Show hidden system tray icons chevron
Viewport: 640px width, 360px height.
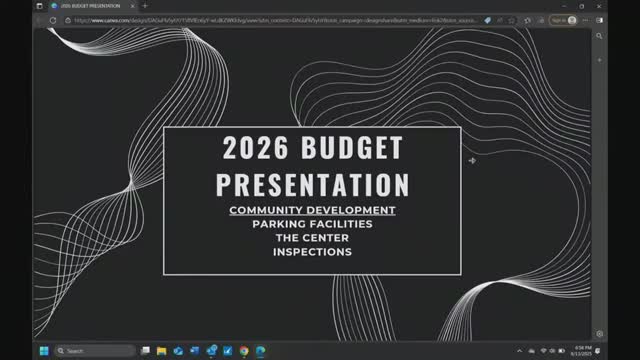point(519,351)
